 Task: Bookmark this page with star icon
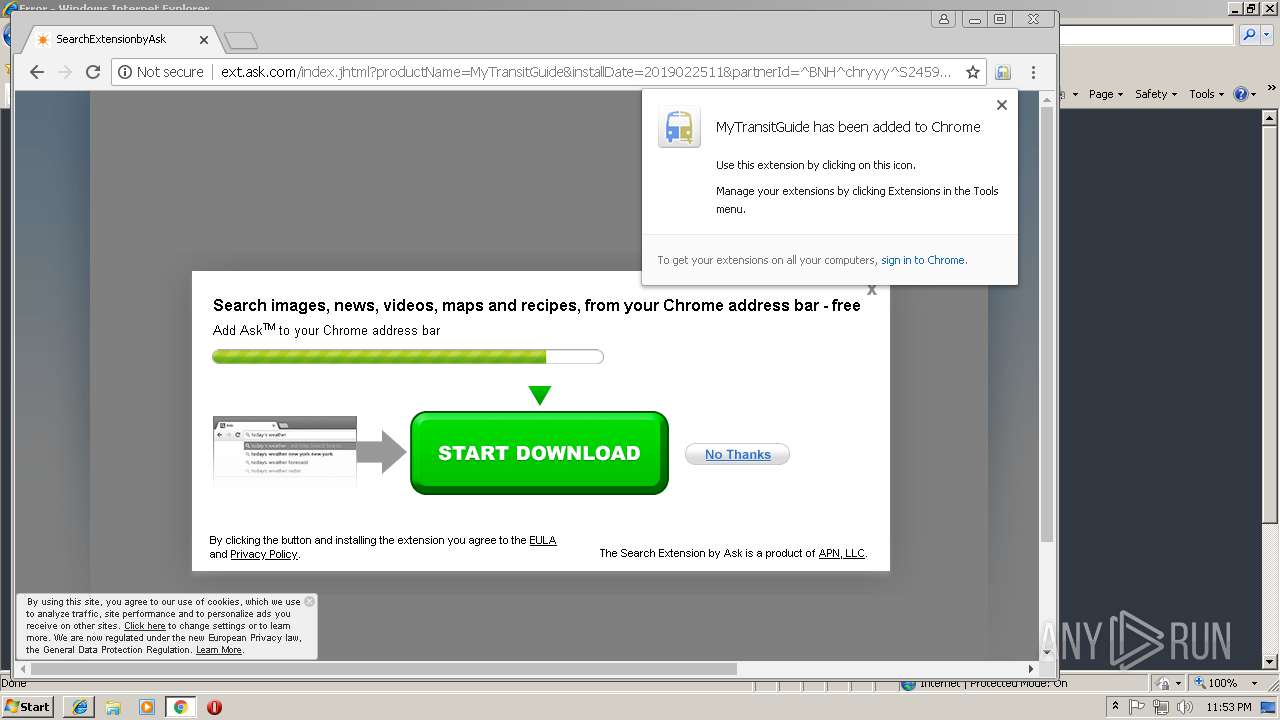pos(972,72)
